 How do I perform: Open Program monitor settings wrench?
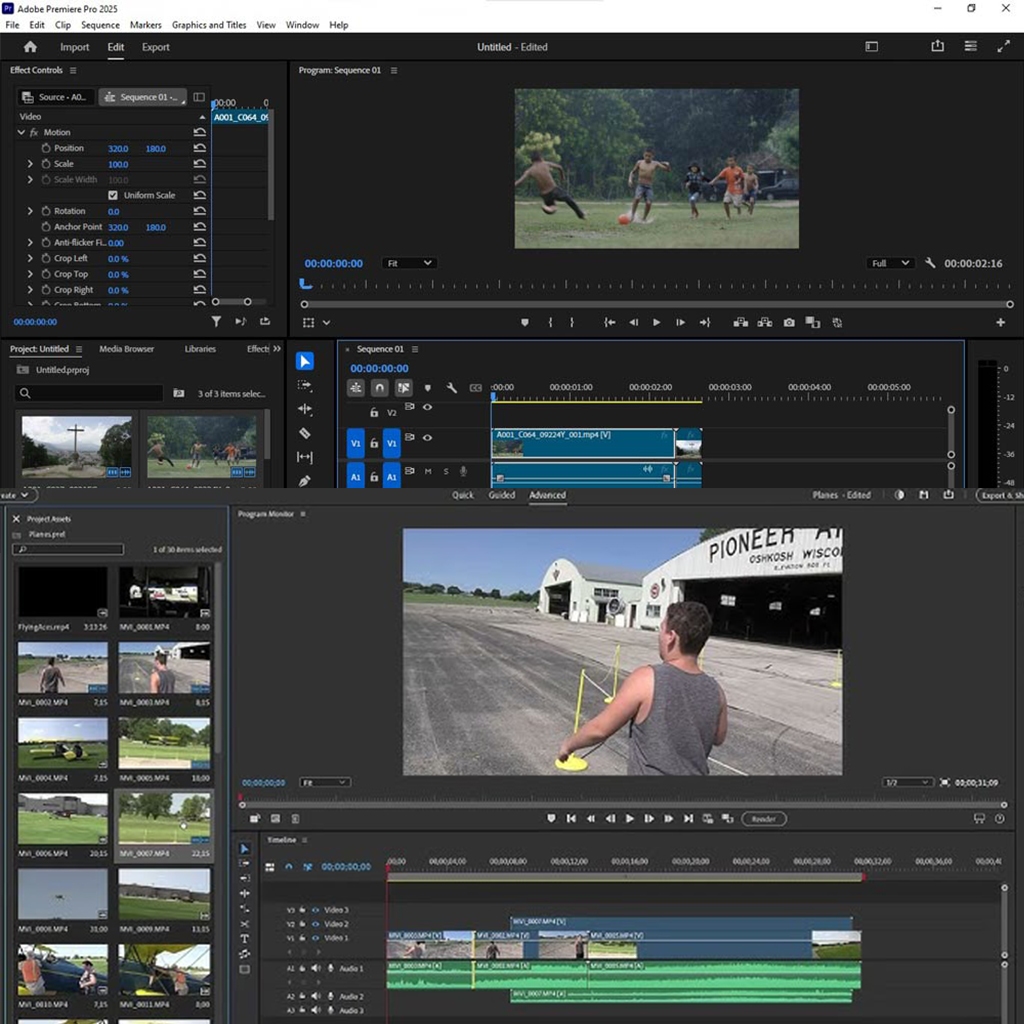[x=931, y=263]
